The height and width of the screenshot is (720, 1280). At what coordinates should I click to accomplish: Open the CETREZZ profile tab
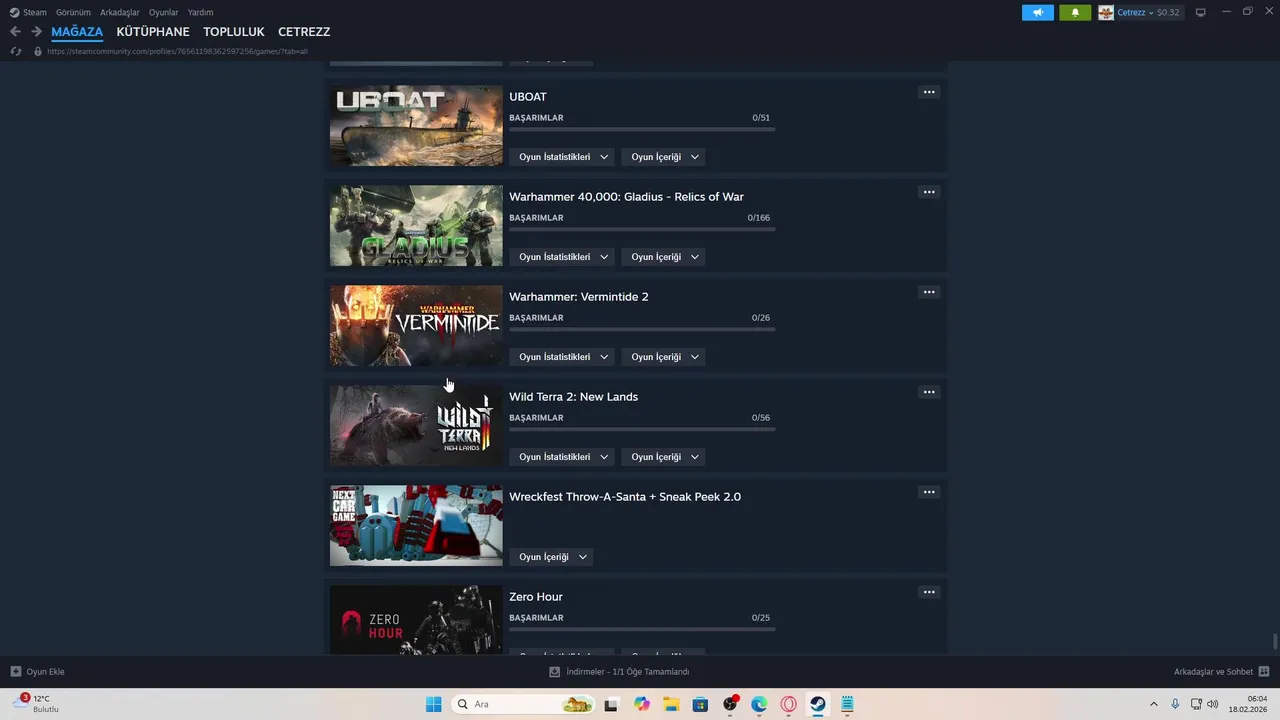304,32
